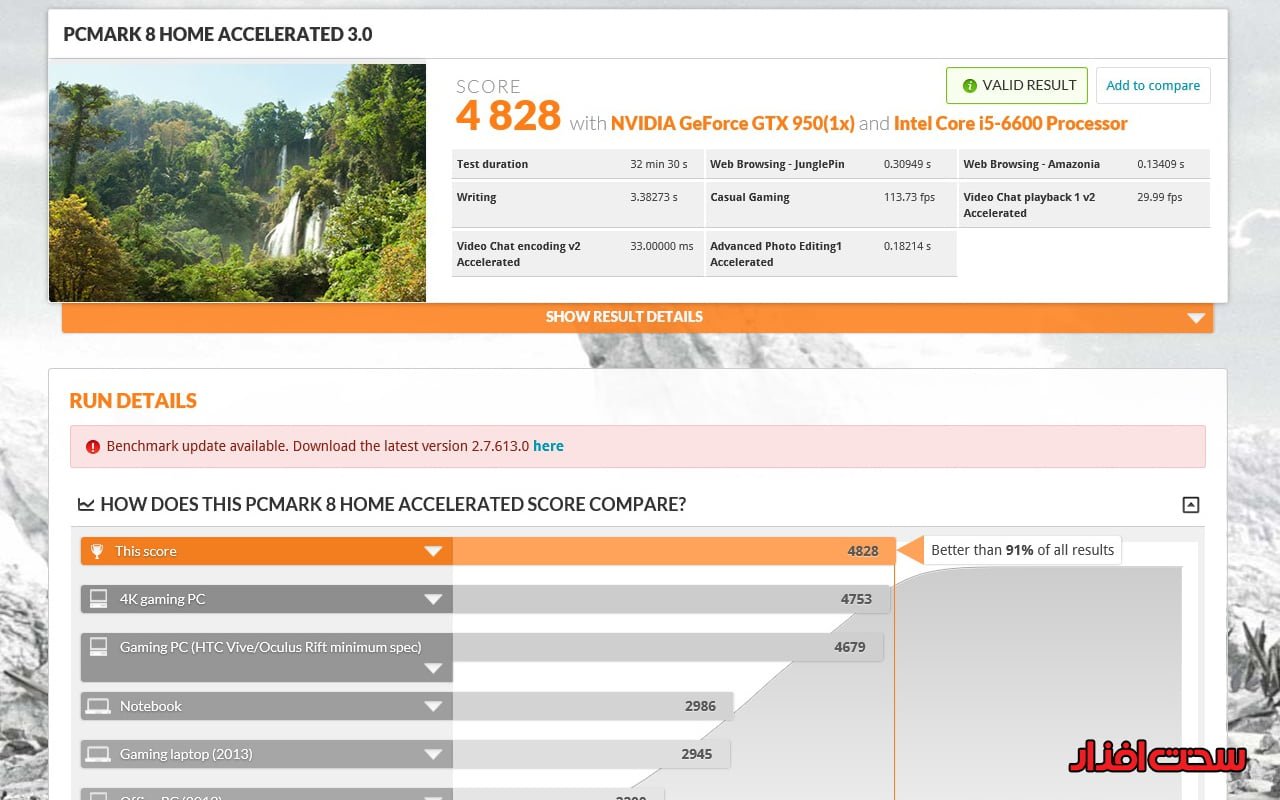Click the Valid Result badge
Viewport: 1280px width, 800px height.
click(x=1017, y=86)
